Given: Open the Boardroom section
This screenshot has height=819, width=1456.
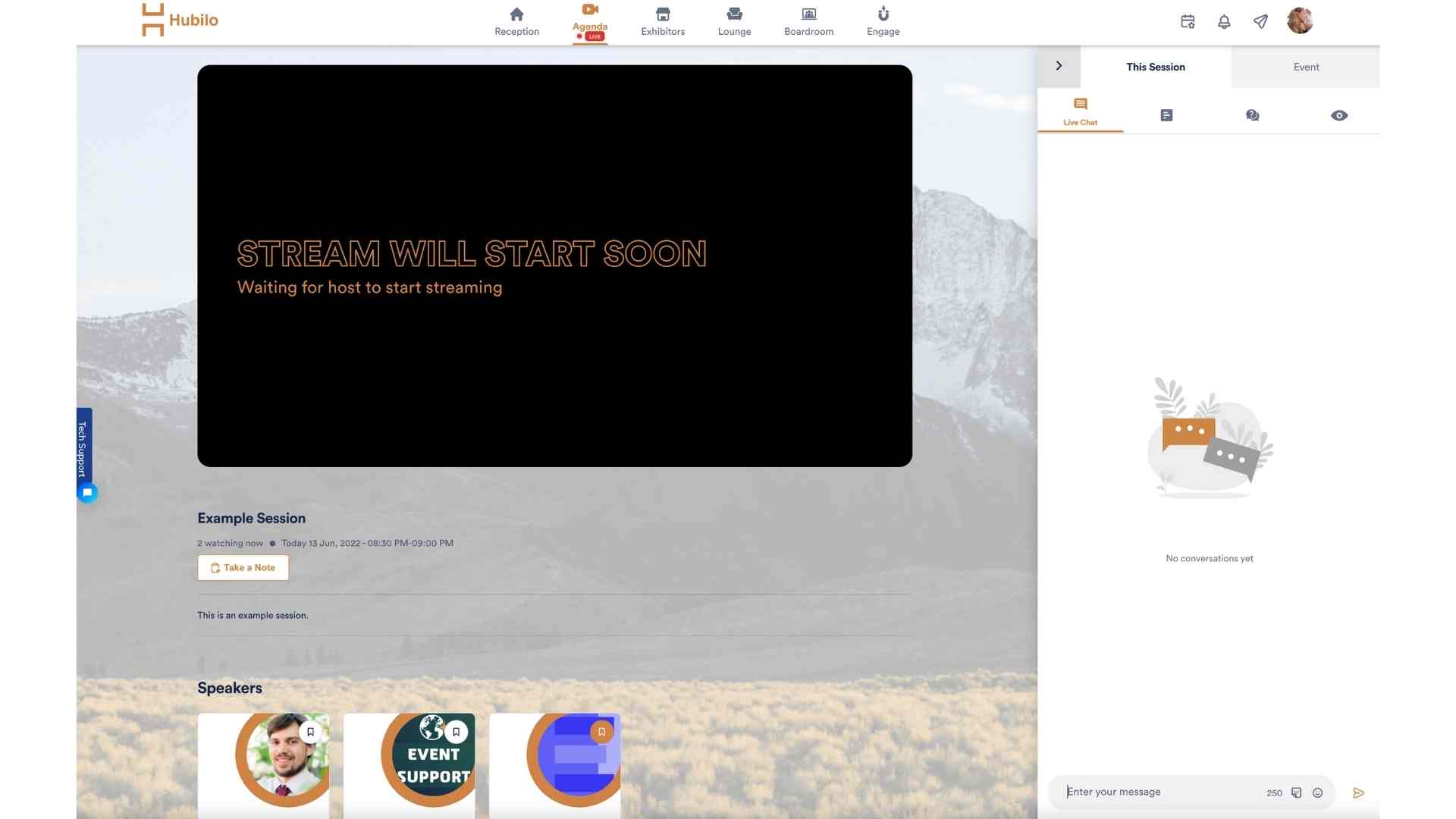Looking at the screenshot, I should [808, 21].
